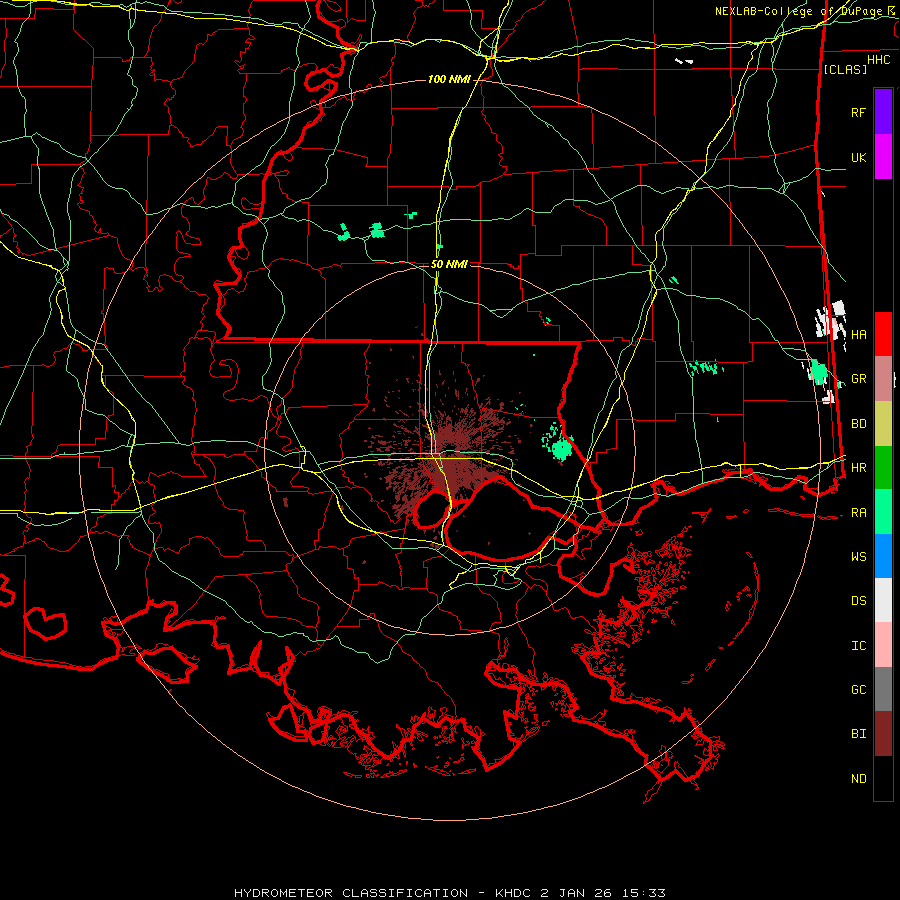Select the 'RA' legend label text
Image resolution: width=900 pixels, height=900 pixels.
[858, 513]
